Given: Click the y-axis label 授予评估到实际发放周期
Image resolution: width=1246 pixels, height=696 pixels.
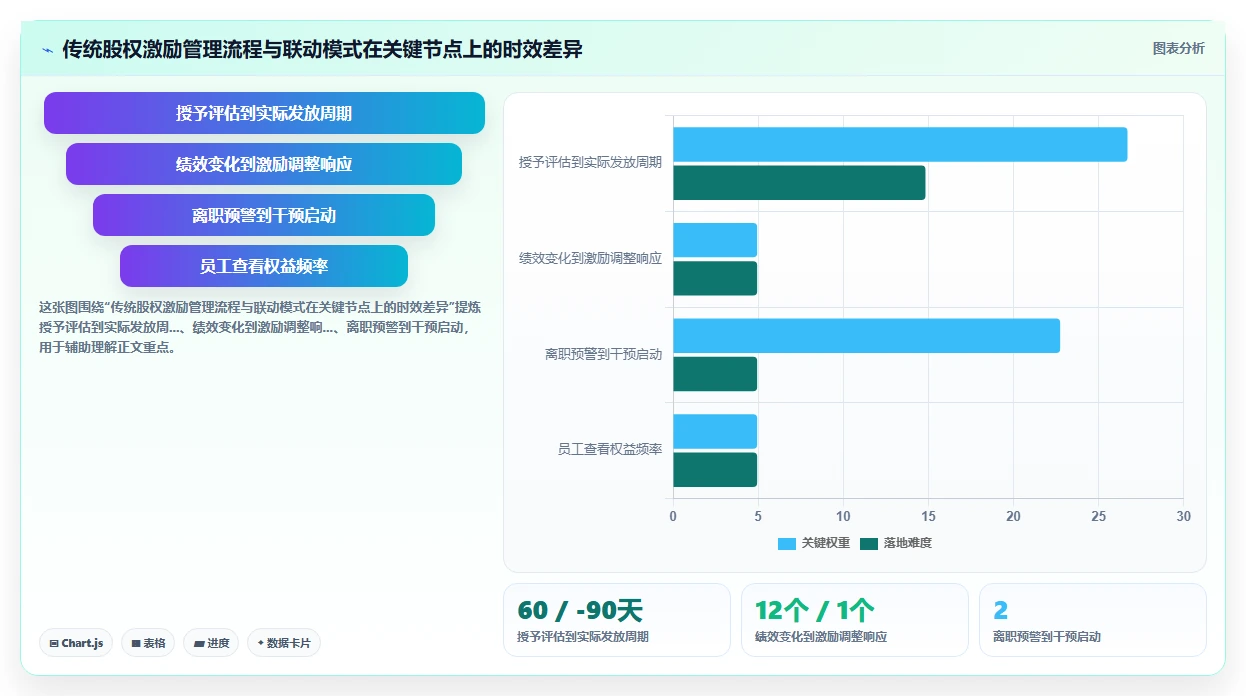Looking at the screenshot, I should pos(590,162).
